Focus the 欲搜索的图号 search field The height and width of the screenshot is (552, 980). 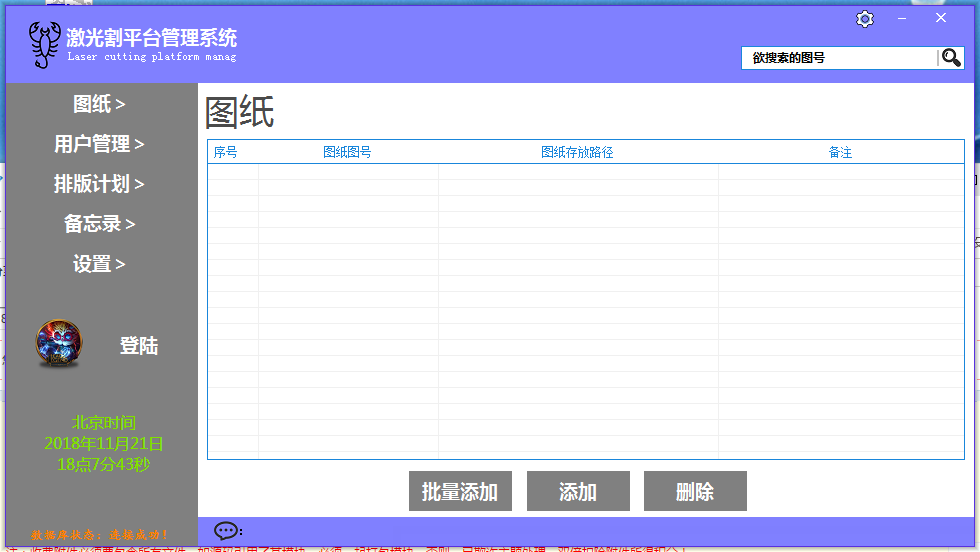tap(838, 58)
